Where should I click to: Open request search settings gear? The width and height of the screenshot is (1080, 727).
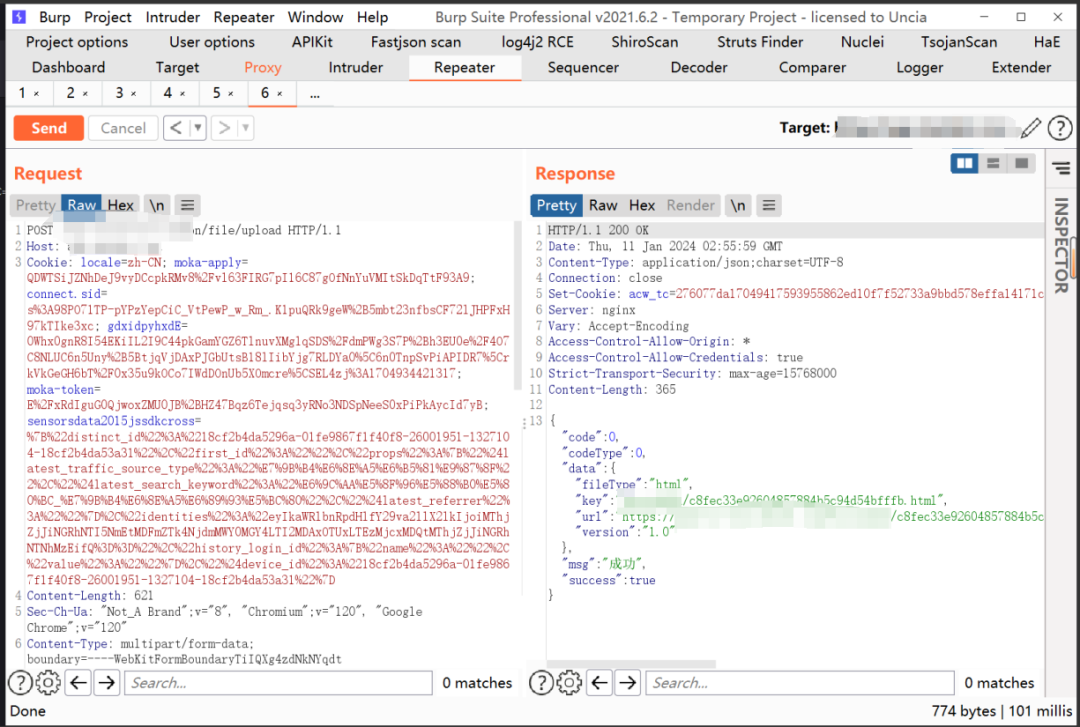click(48, 683)
